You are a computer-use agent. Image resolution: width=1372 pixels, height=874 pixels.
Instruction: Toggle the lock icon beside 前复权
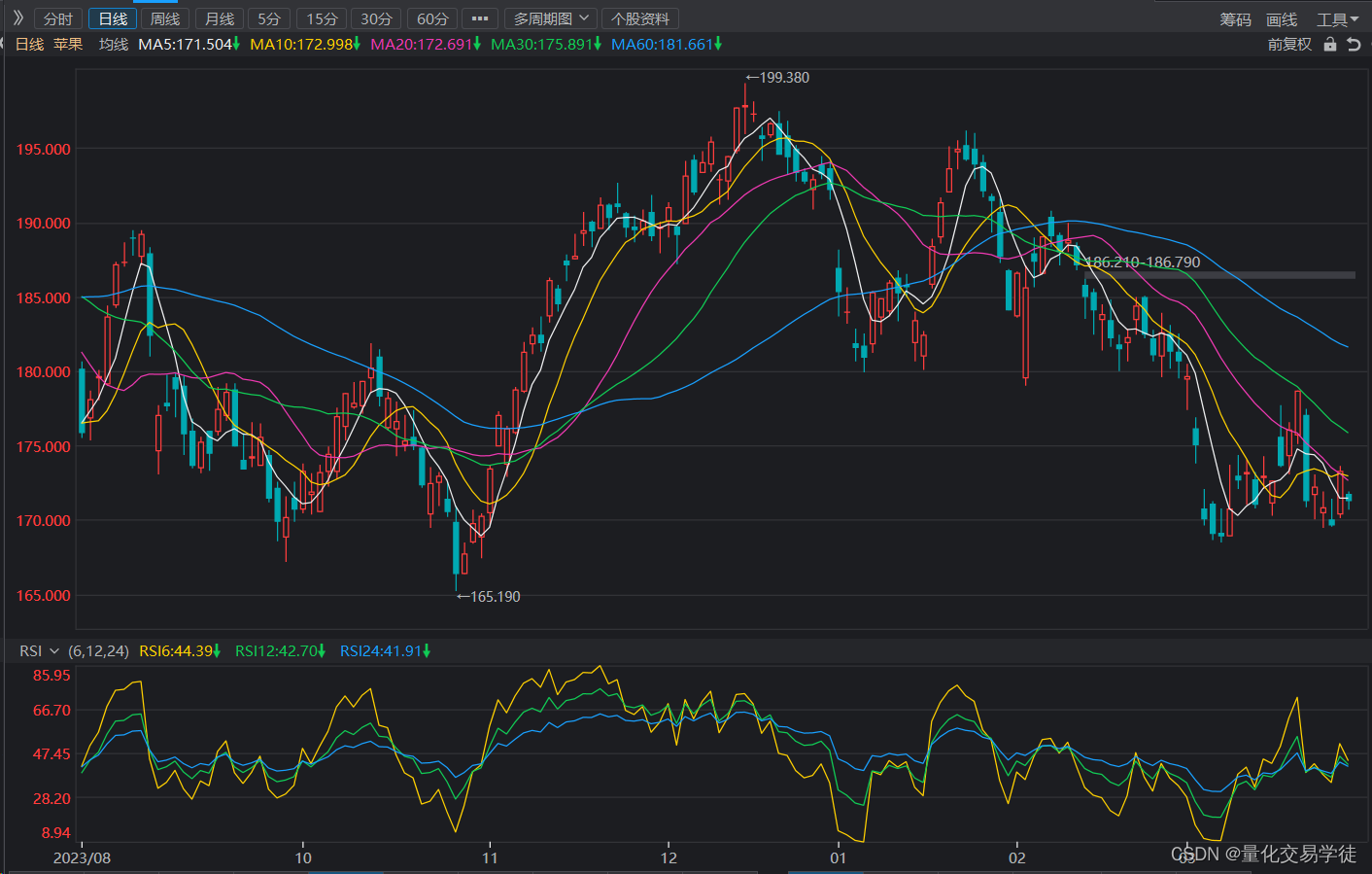pyautogui.click(x=1330, y=45)
